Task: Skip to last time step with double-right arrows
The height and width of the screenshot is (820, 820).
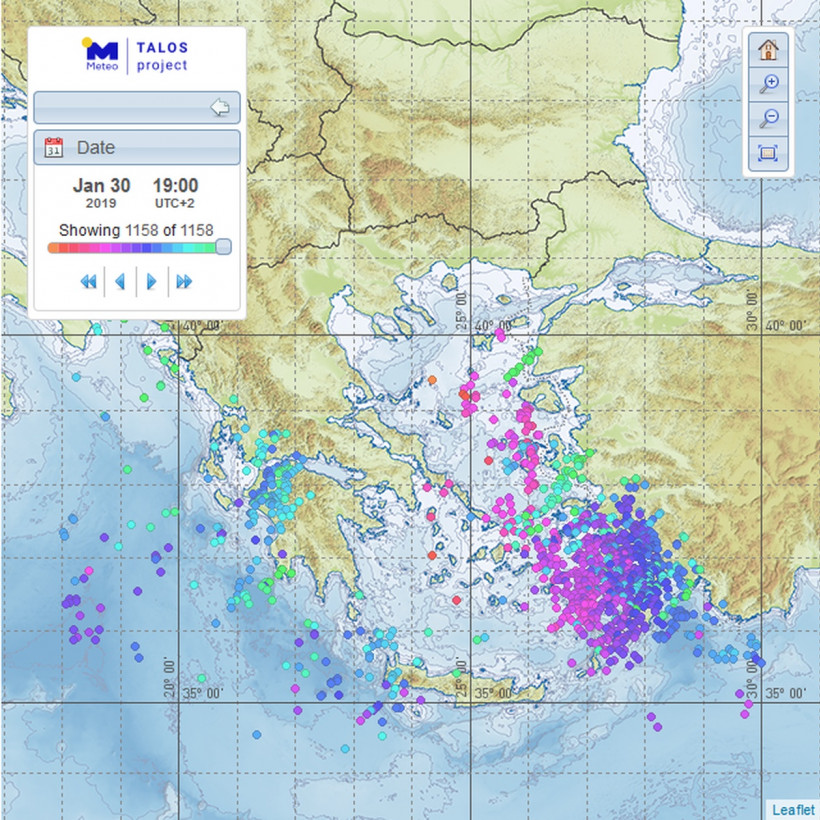Action: click(x=184, y=282)
